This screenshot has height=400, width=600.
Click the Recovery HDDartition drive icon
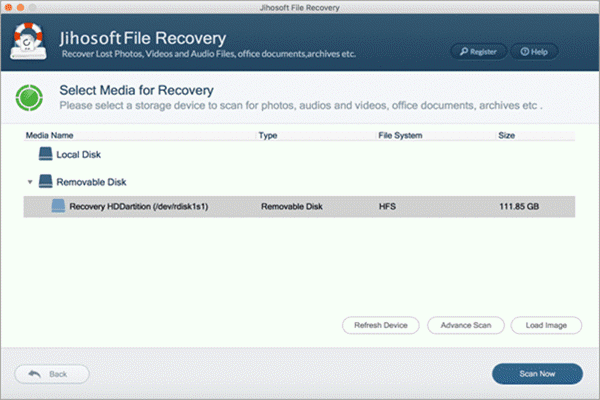tap(58, 206)
